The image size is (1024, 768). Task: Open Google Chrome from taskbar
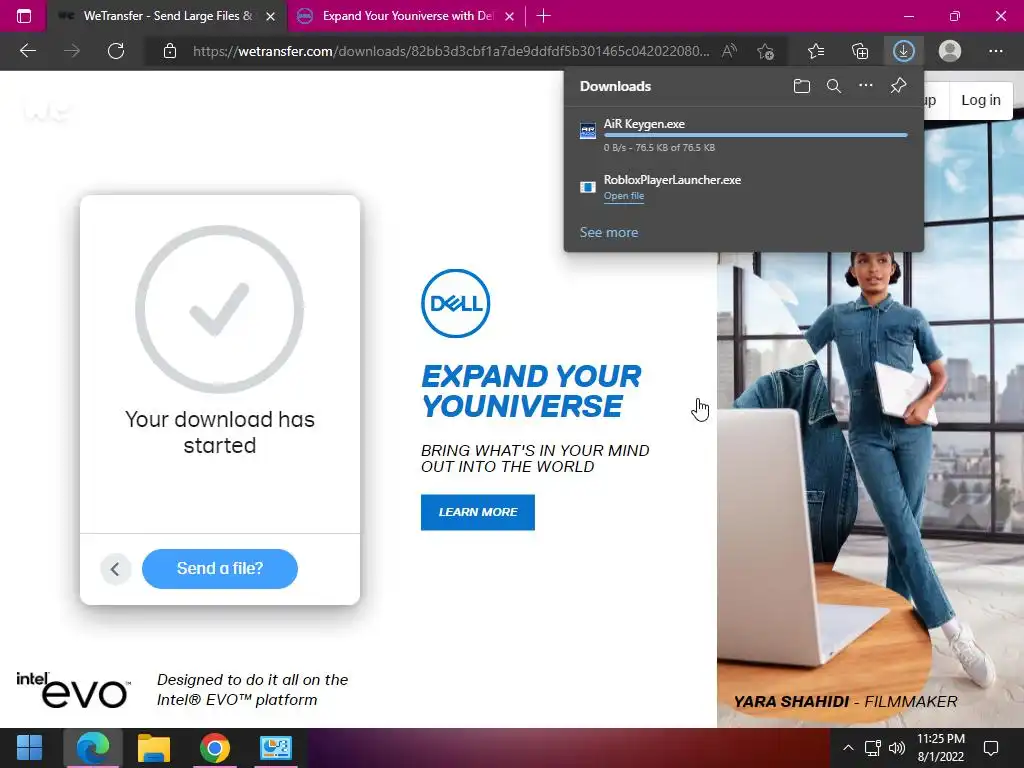[x=214, y=748]
